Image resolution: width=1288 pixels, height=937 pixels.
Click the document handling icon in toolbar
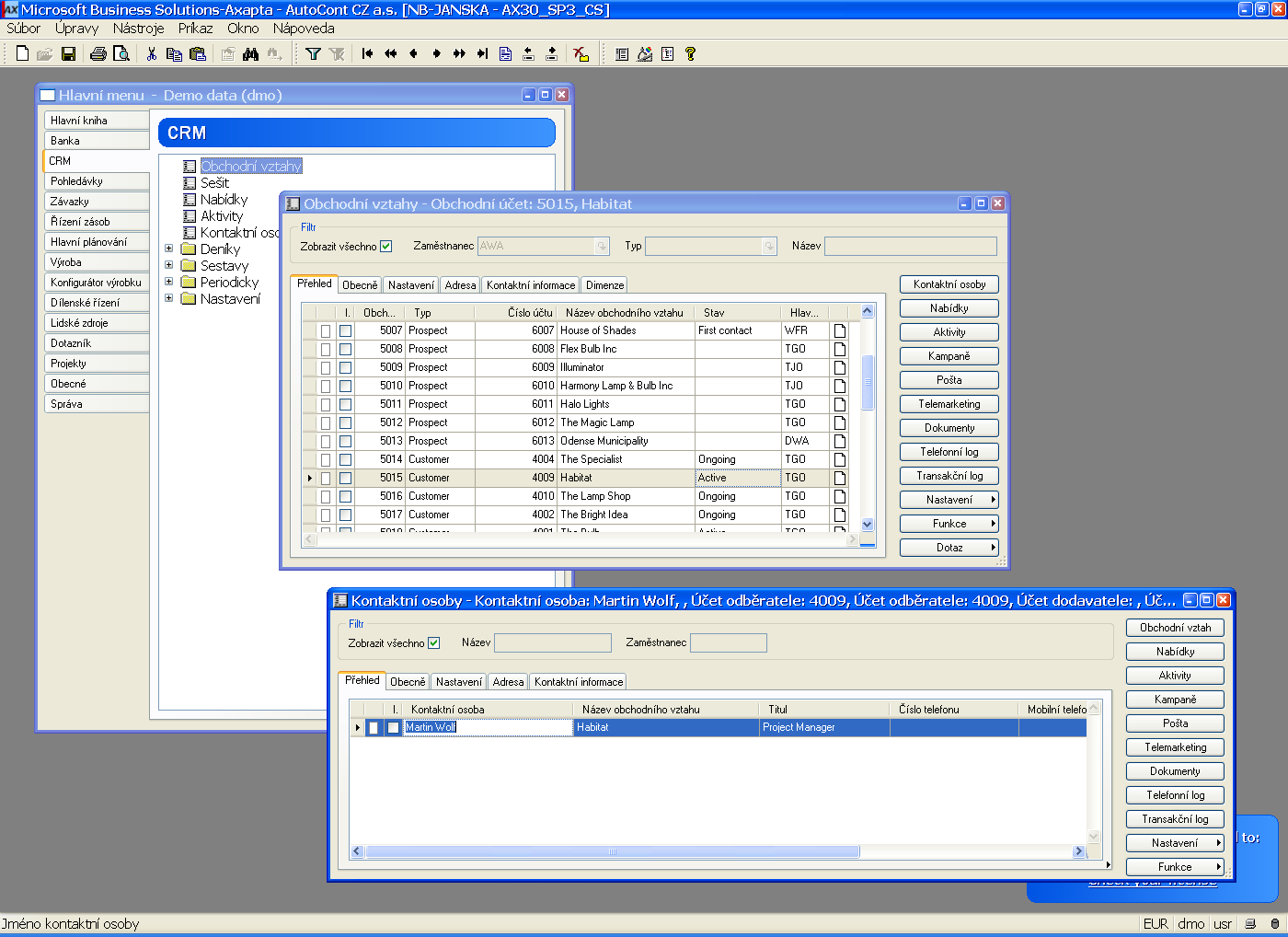(505, 53)
